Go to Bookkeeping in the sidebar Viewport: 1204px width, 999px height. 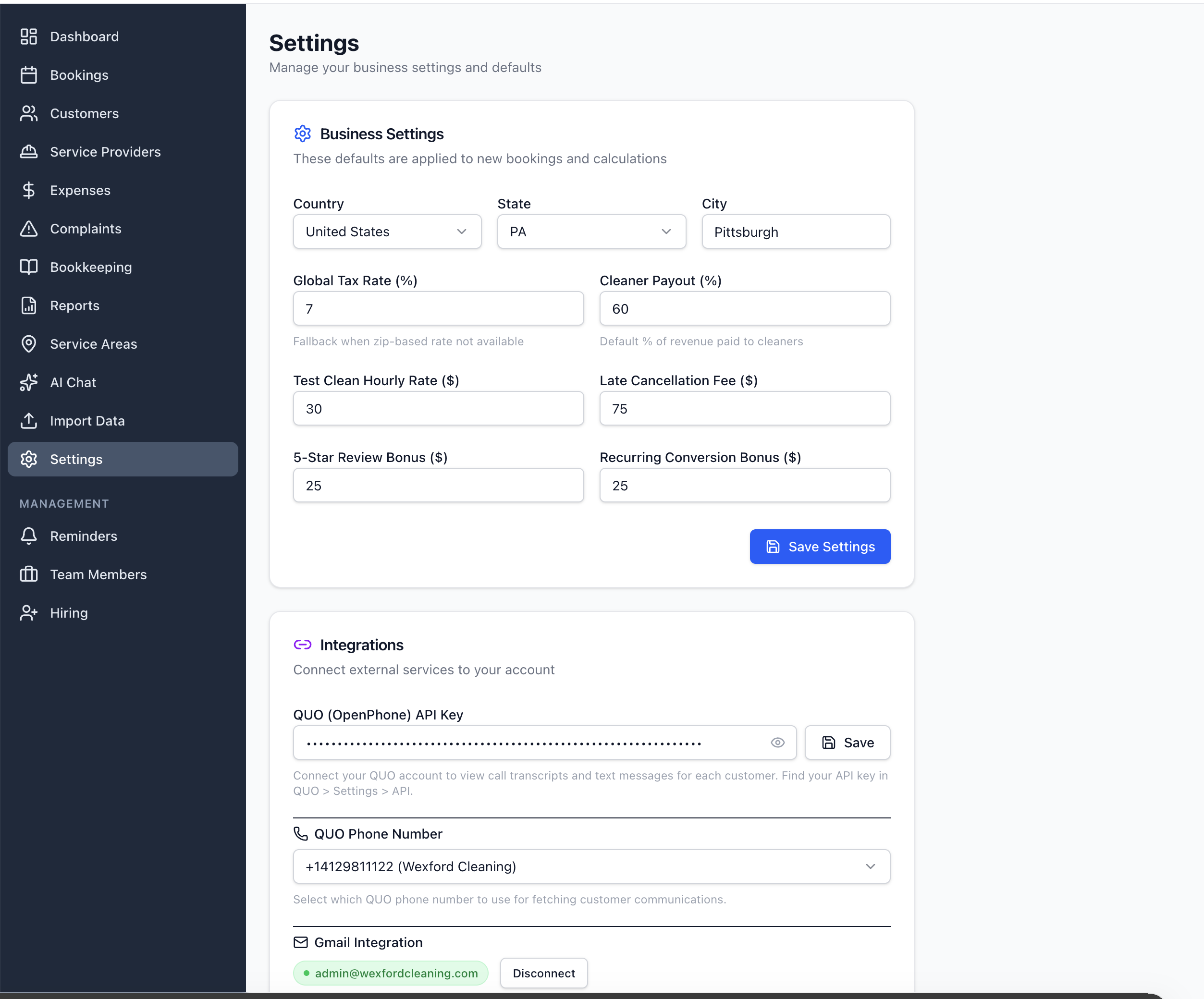(x=91, y=267)
